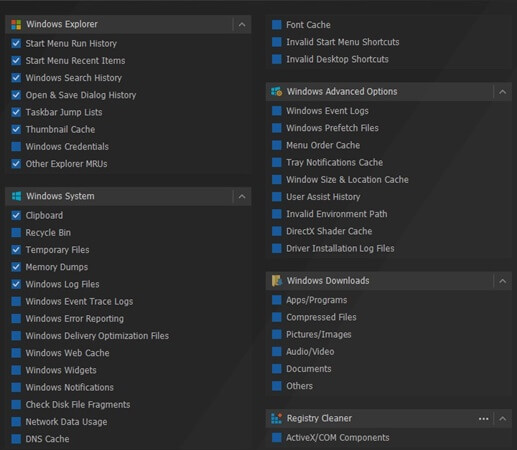Check Audio/Video downloads box
This screenshot has width=517, height=450.
(277, 351)
